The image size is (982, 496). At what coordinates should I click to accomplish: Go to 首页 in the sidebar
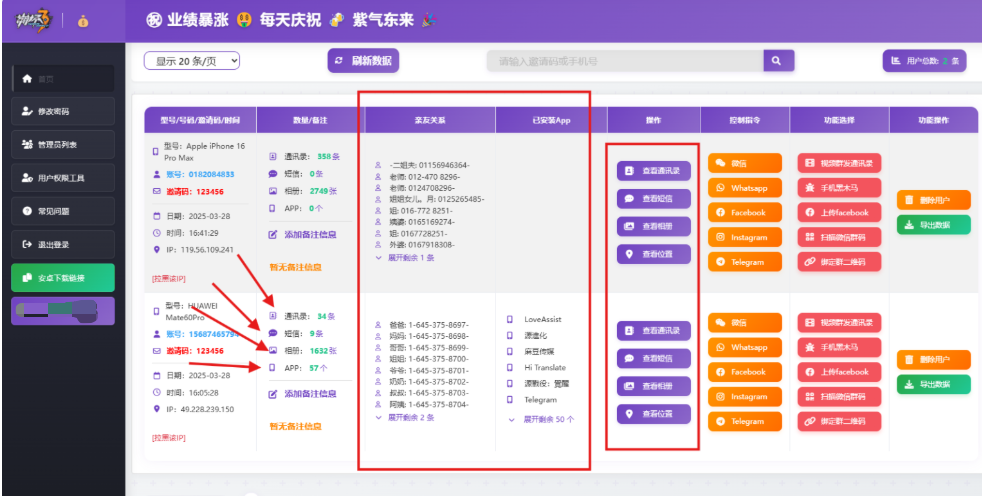(63, 79)
